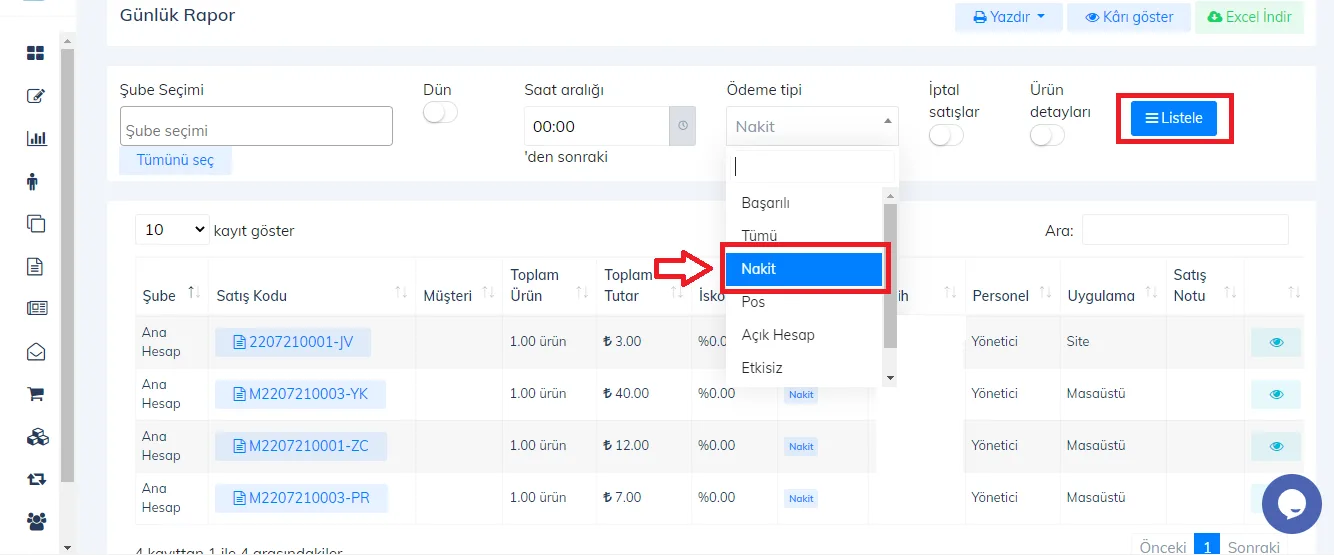Image resolution: width=1334 pixels, height=555 pixels.
Task: Click the clock icon beside time field
Action: coord(682,126)
